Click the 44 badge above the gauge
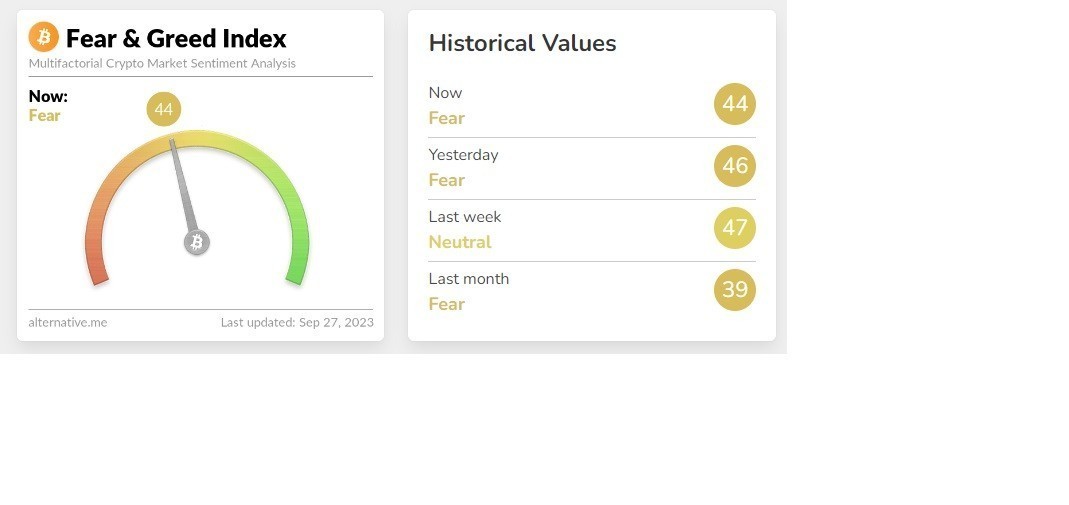The width and height of the screenshot is (1069, 505). click(x=164, y=109)
